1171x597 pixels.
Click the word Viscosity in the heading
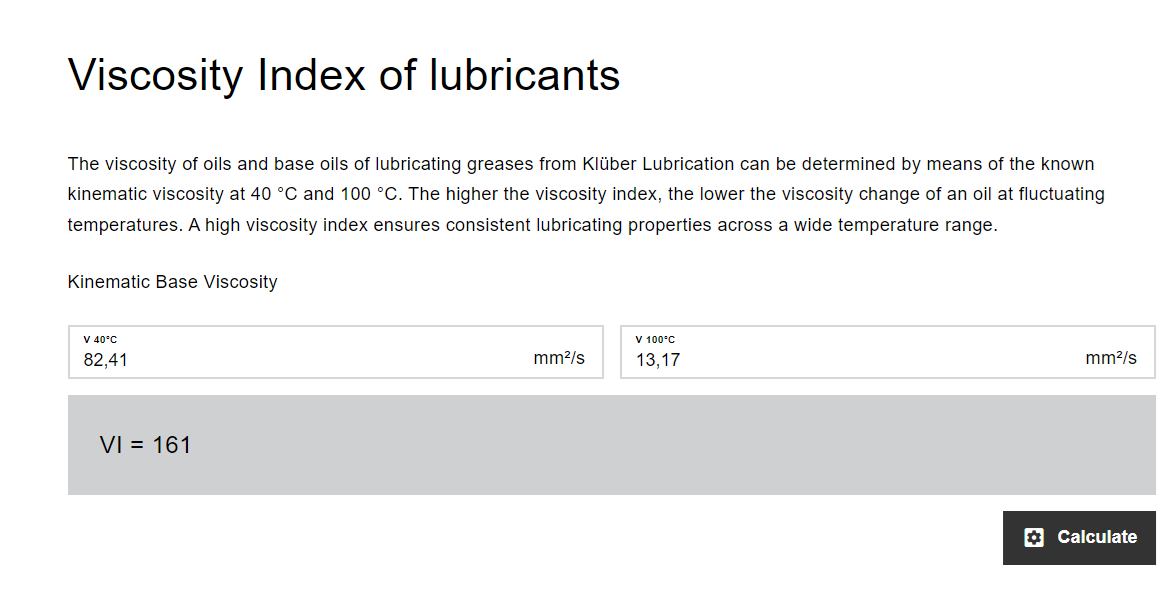[155, 75]
